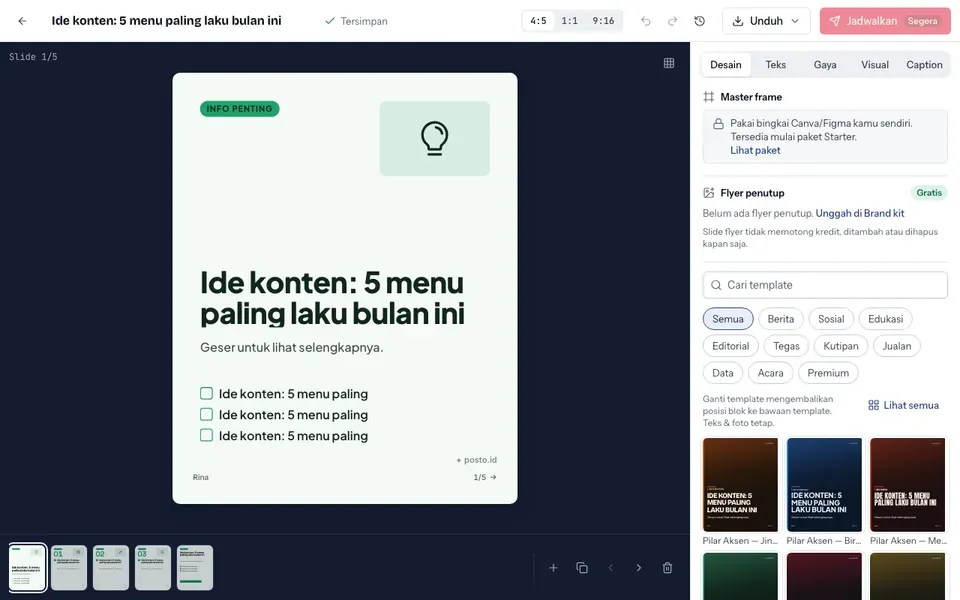Filter templates by Semua
Viewport: 960px width, 600px height.
728,319
